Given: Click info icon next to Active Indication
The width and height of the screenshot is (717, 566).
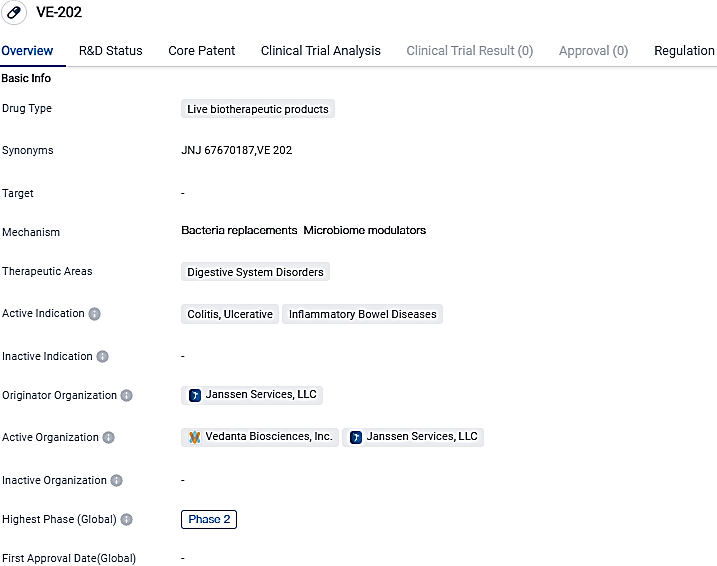Looking at the screenshot, I should pyautogui.click(x=95, y=314).
